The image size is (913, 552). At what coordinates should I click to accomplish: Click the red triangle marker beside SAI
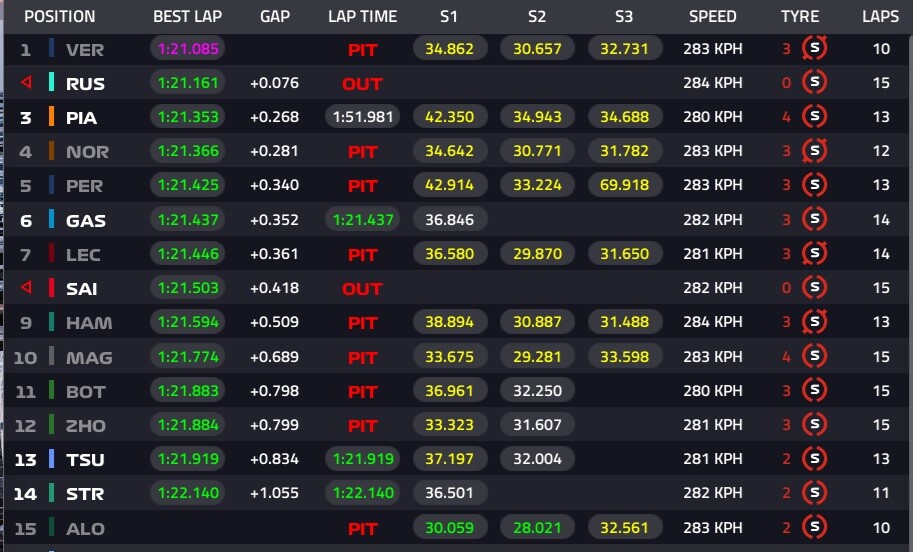[26, 288]
